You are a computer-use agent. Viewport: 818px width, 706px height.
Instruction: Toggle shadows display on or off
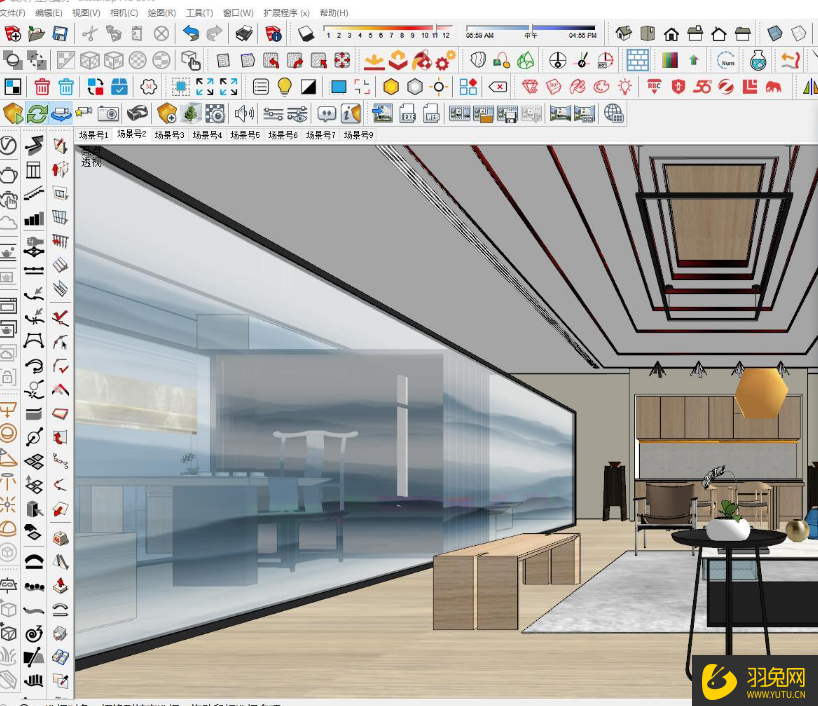point(306,34)
